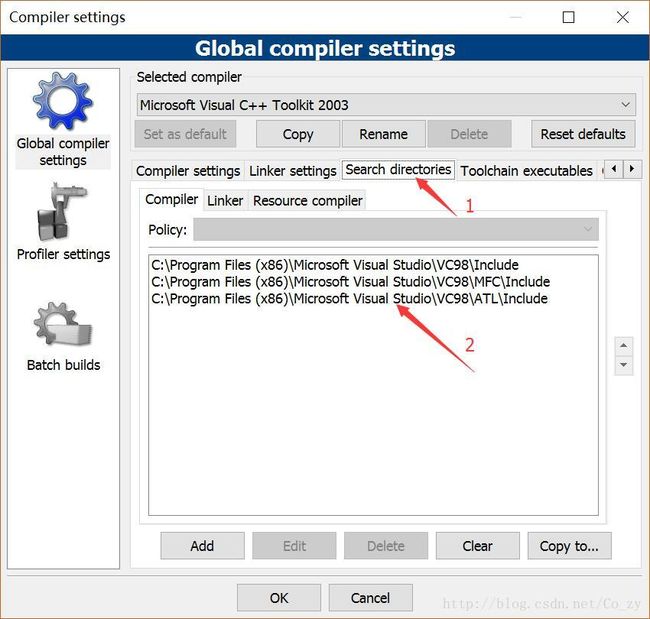Viewport: 650px width, 619px height.
Task: Click the Cancel button
Action: (x=370, y=597)
